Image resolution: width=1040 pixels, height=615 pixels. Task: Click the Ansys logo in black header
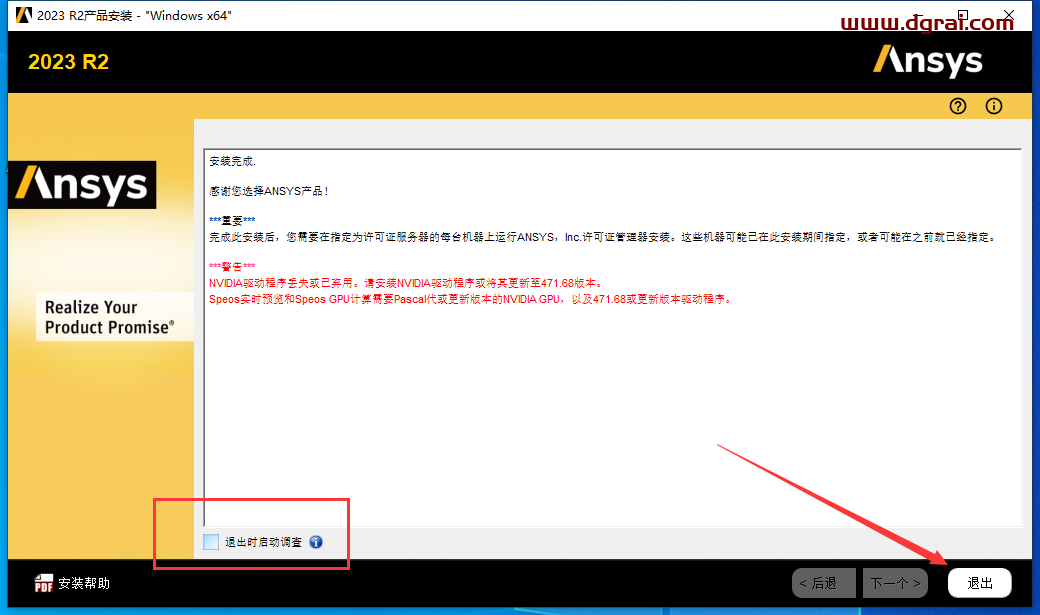coord(927,61)
